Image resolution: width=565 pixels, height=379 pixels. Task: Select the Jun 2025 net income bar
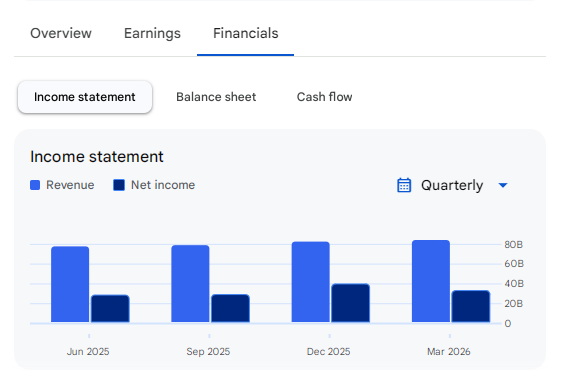pos(110,309)
